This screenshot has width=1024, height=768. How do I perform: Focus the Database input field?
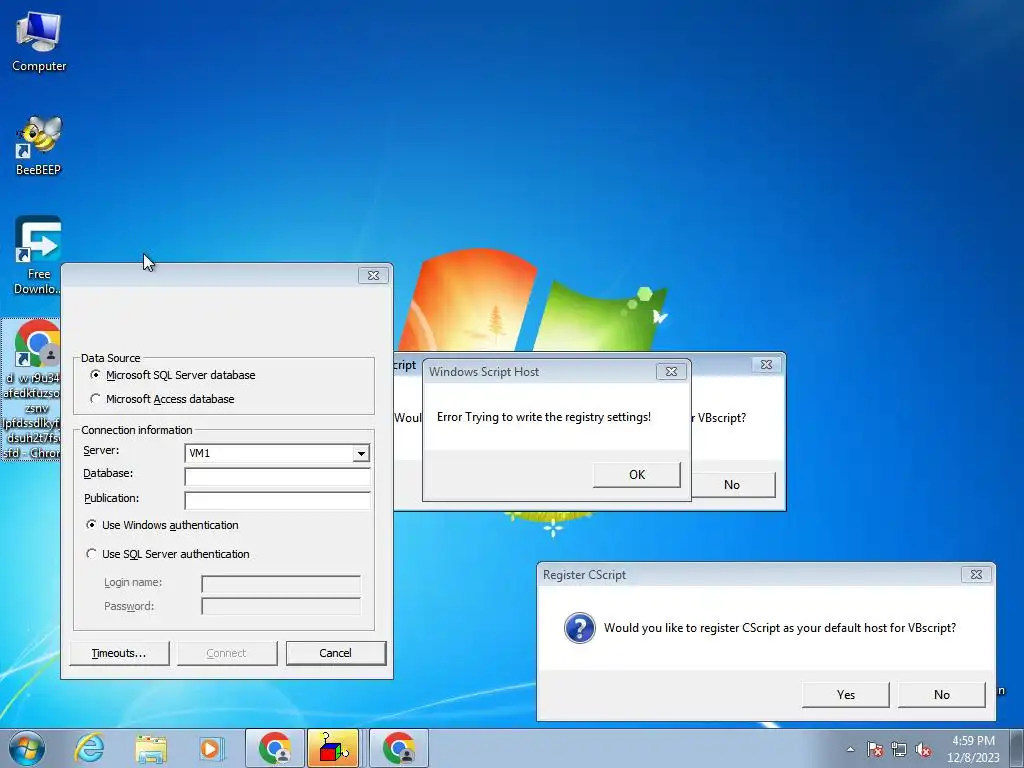coord(278,477)
